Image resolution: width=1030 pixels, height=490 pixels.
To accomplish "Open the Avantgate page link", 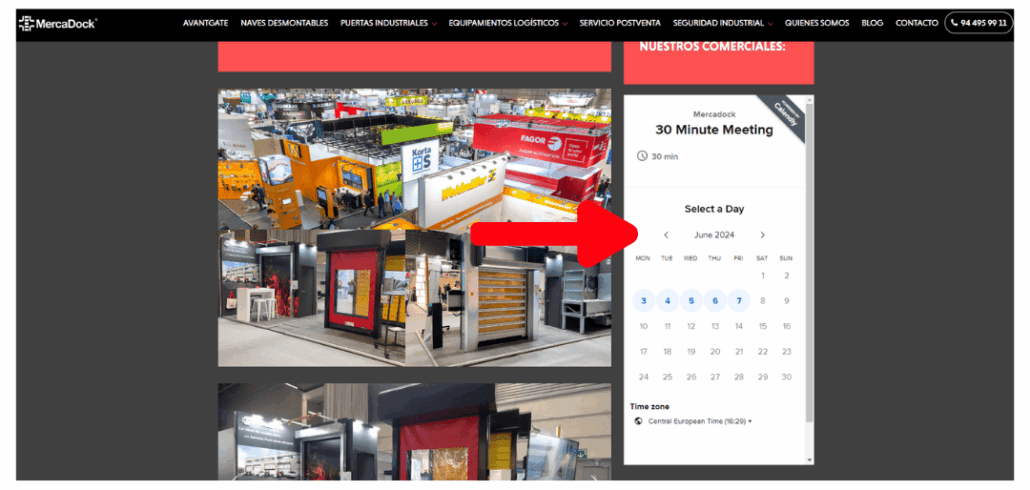I will coord(205,23).
